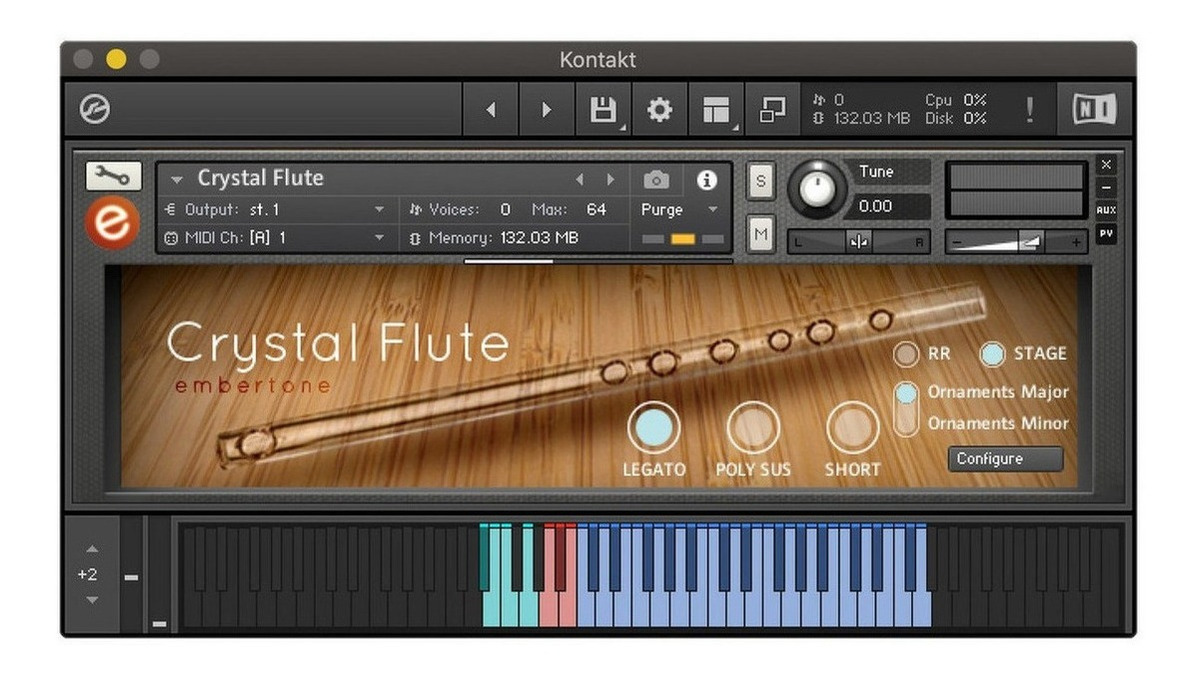
Task: Shift keyboard octave down with the down arrow
Action: pos(92,600)
